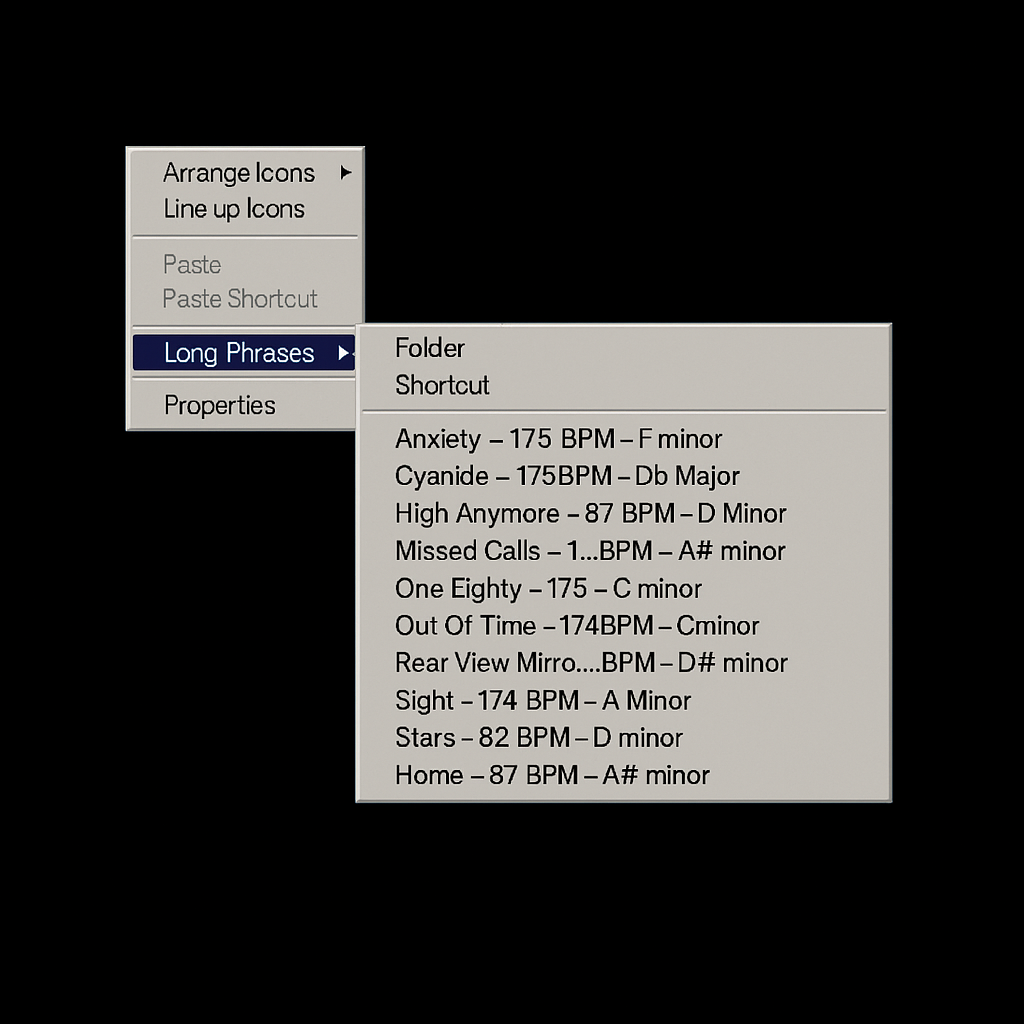Choose High Anymore – 87 BPM entry
Image resolution: width=1024 pixels, height=1024 pixels.
coord(624,513)
